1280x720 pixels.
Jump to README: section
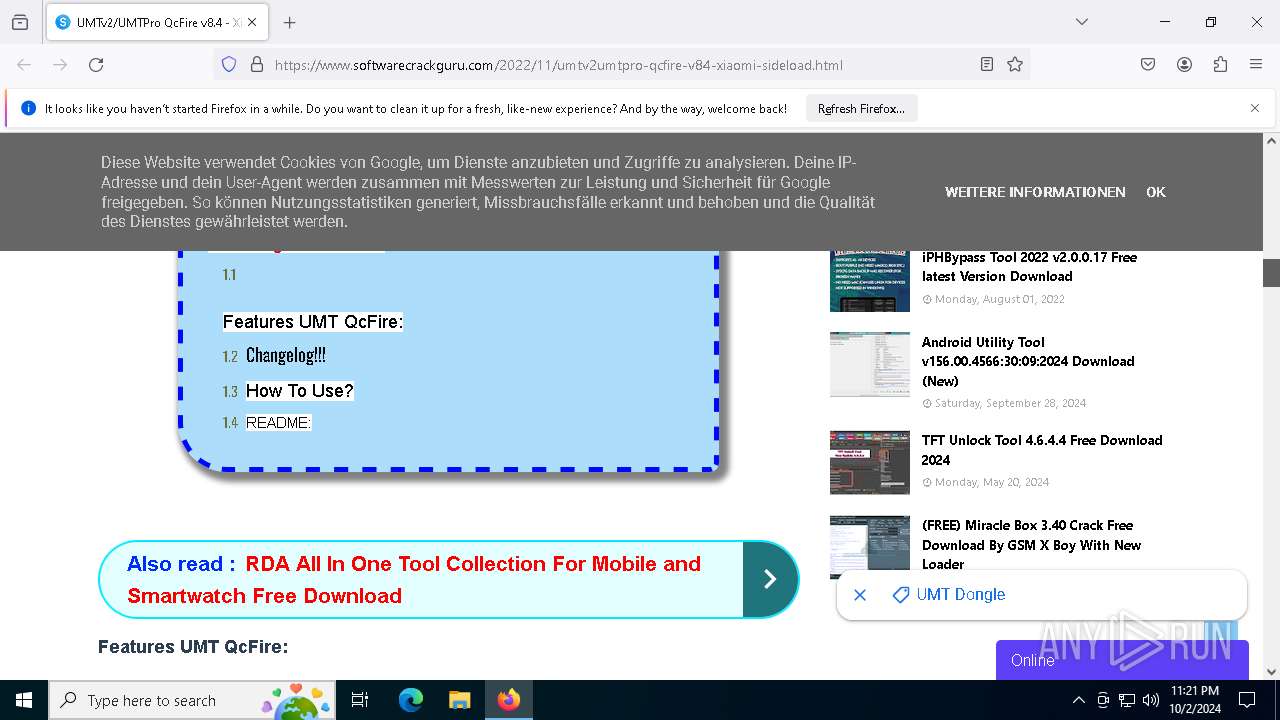point(279,423)
